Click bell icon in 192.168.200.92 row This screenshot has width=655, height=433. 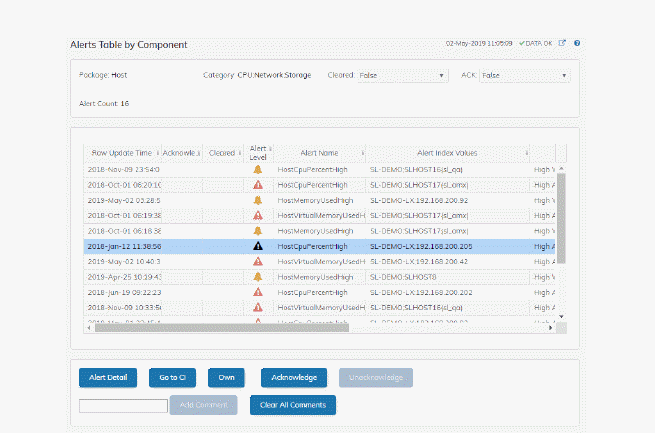pyautogui.click(x=258, y=200)
